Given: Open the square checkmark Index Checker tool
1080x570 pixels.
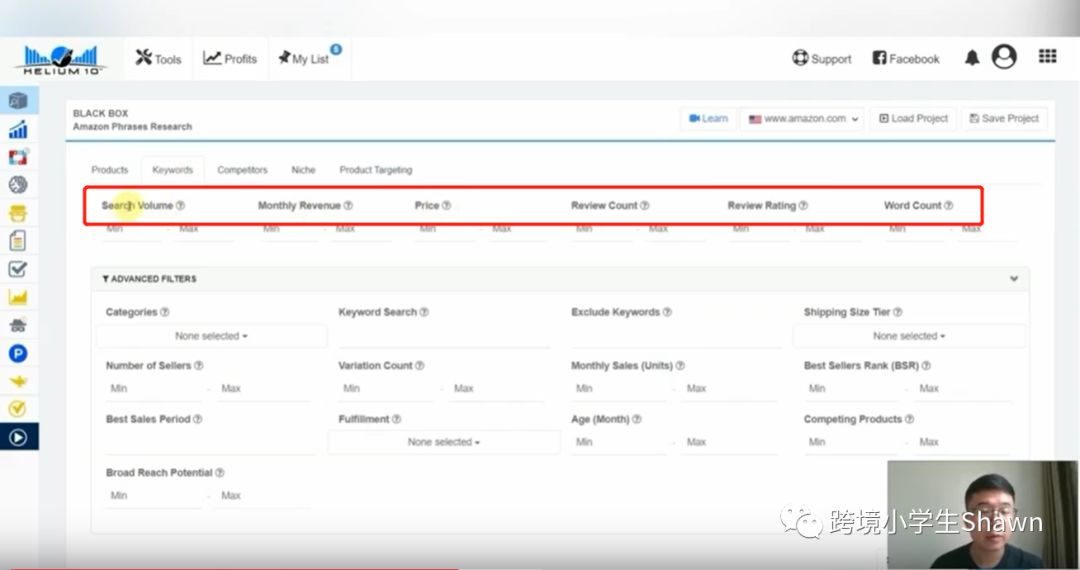Looking at the screenshot, I should [x=18, y=269].
